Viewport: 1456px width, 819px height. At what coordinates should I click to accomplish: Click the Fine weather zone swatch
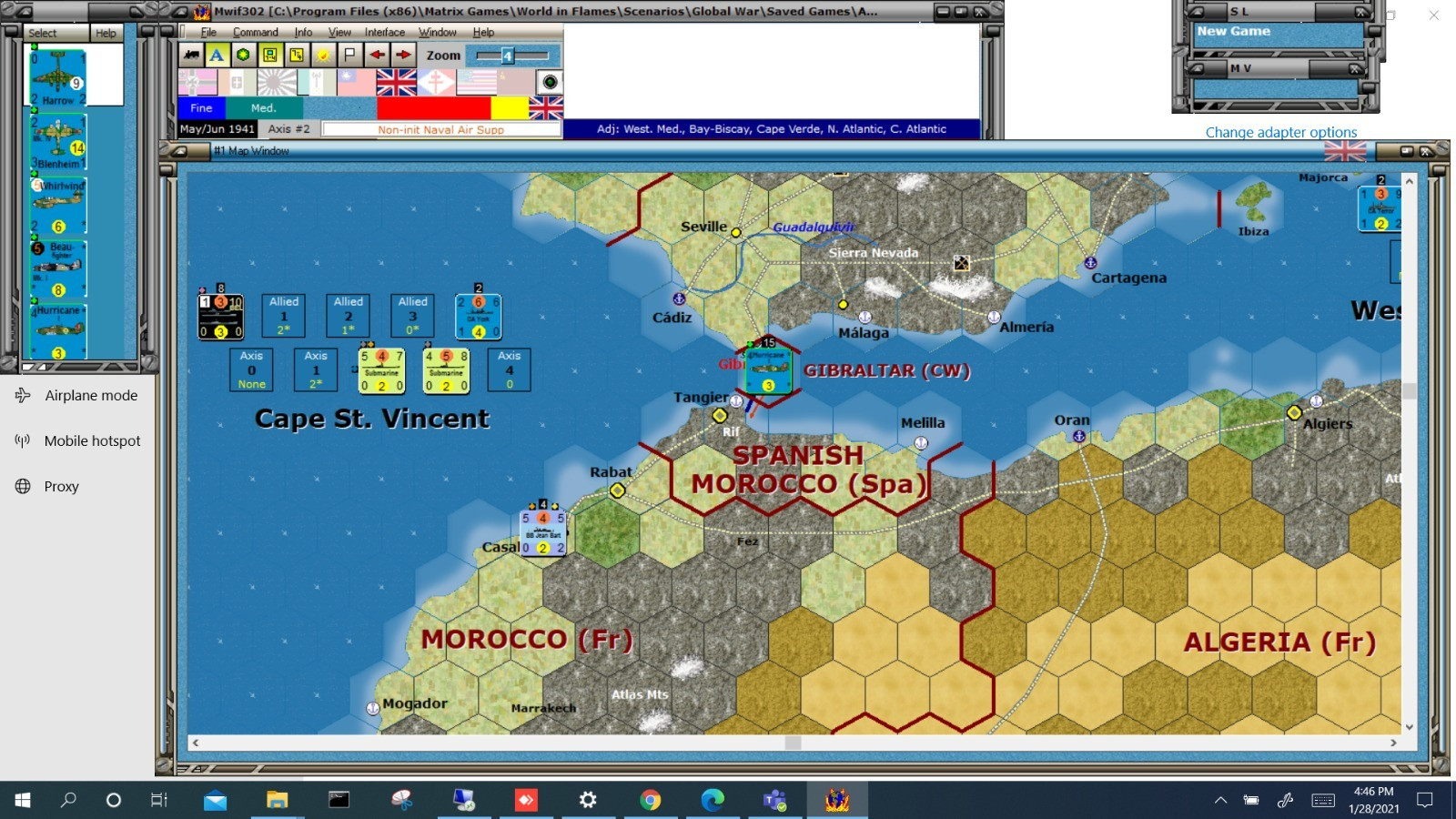(201, 108)
